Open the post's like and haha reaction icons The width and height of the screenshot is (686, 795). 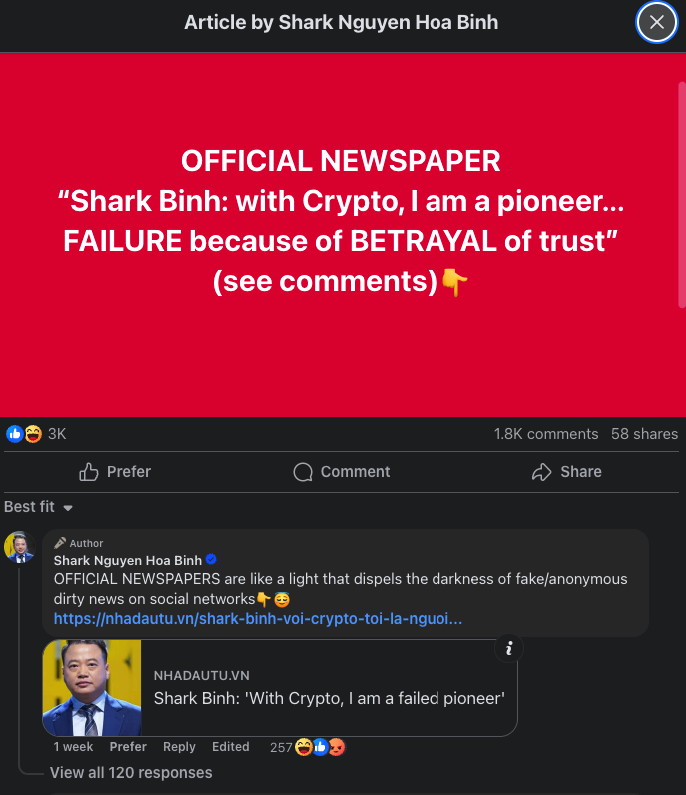click(x=24, y=434)
